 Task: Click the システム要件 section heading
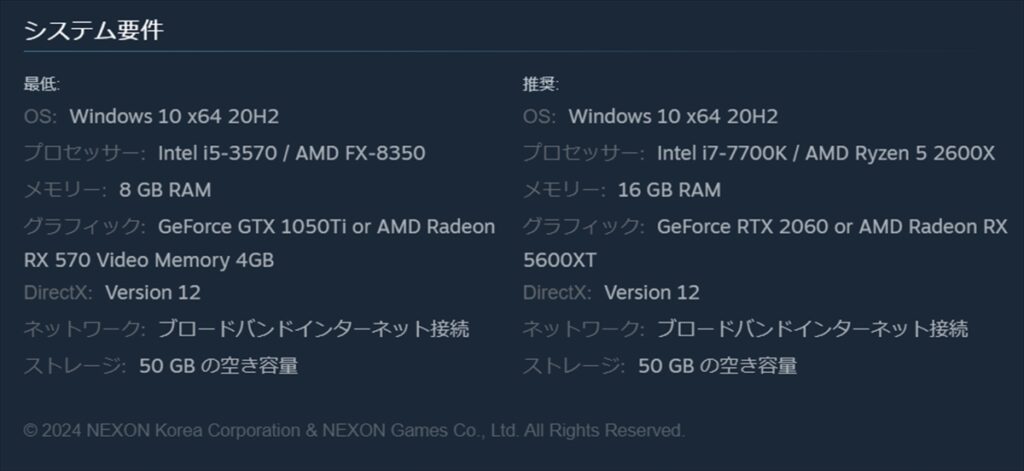pos(93,31)
